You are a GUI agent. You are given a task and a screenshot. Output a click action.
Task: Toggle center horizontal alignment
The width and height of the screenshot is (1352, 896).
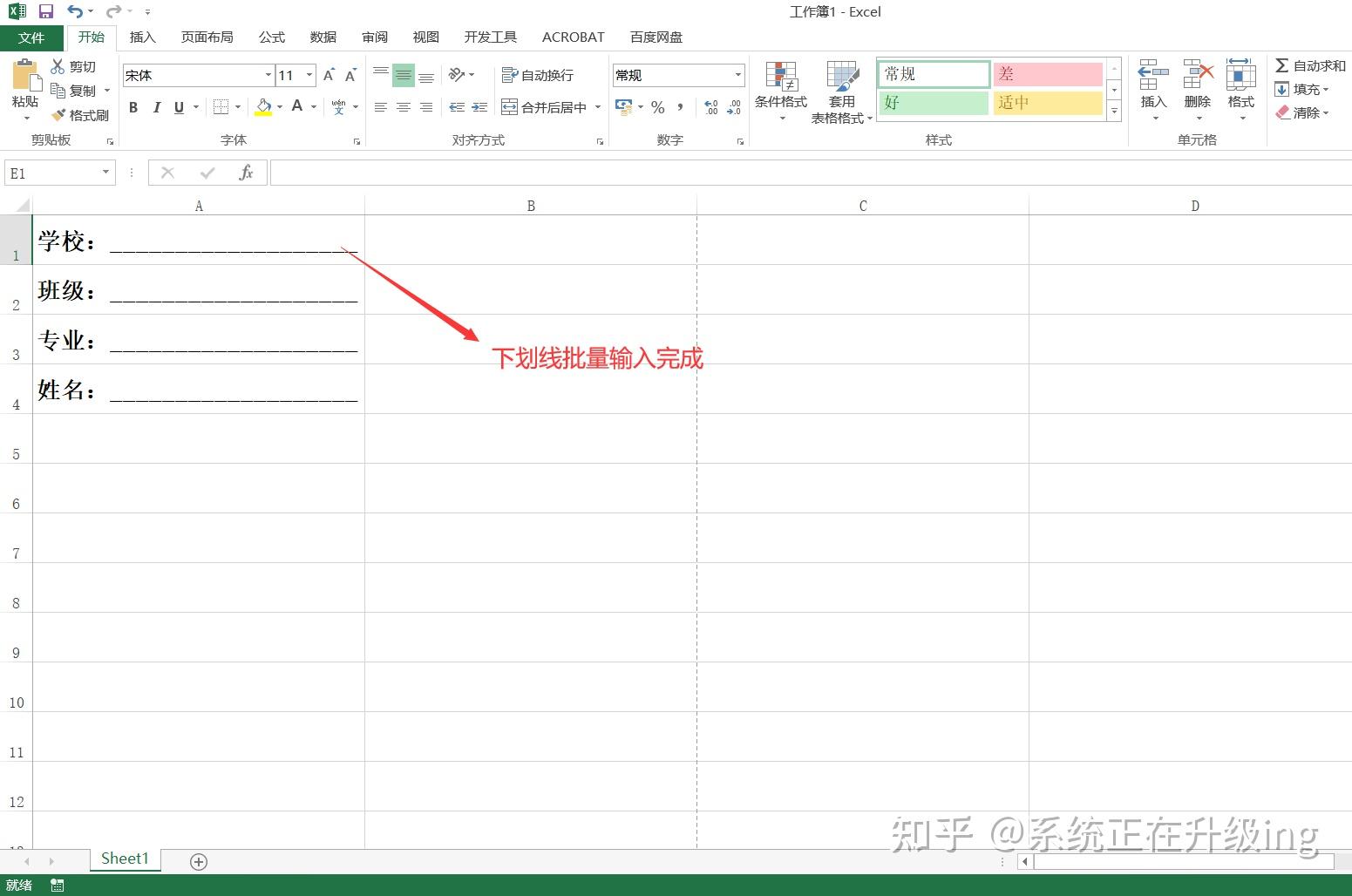point(404,107)
